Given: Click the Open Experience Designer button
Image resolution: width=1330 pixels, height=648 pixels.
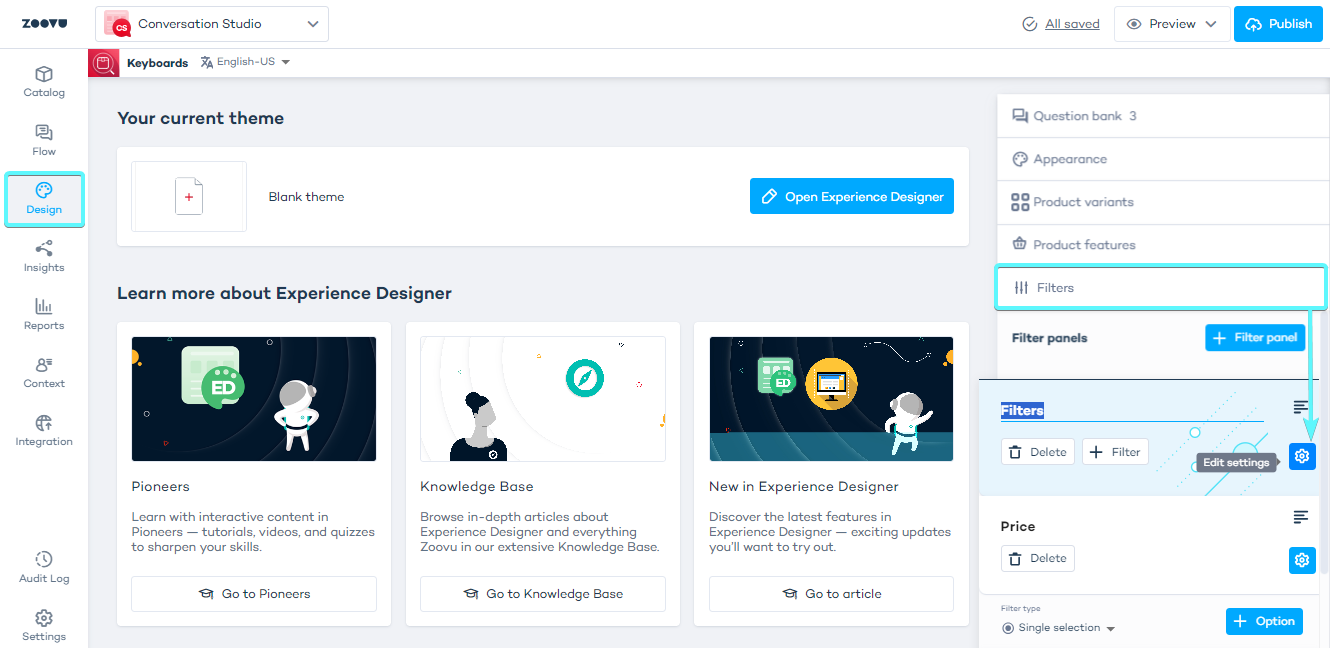Looking at the screenshot, I should pyautogui.click(x=851, y=197).
